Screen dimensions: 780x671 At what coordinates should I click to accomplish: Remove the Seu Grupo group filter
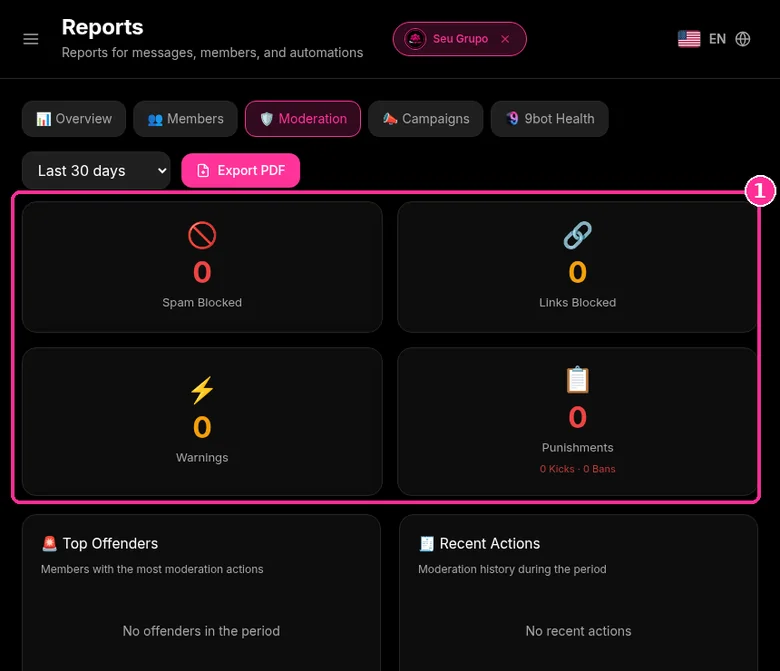click(x=505, y=39)
